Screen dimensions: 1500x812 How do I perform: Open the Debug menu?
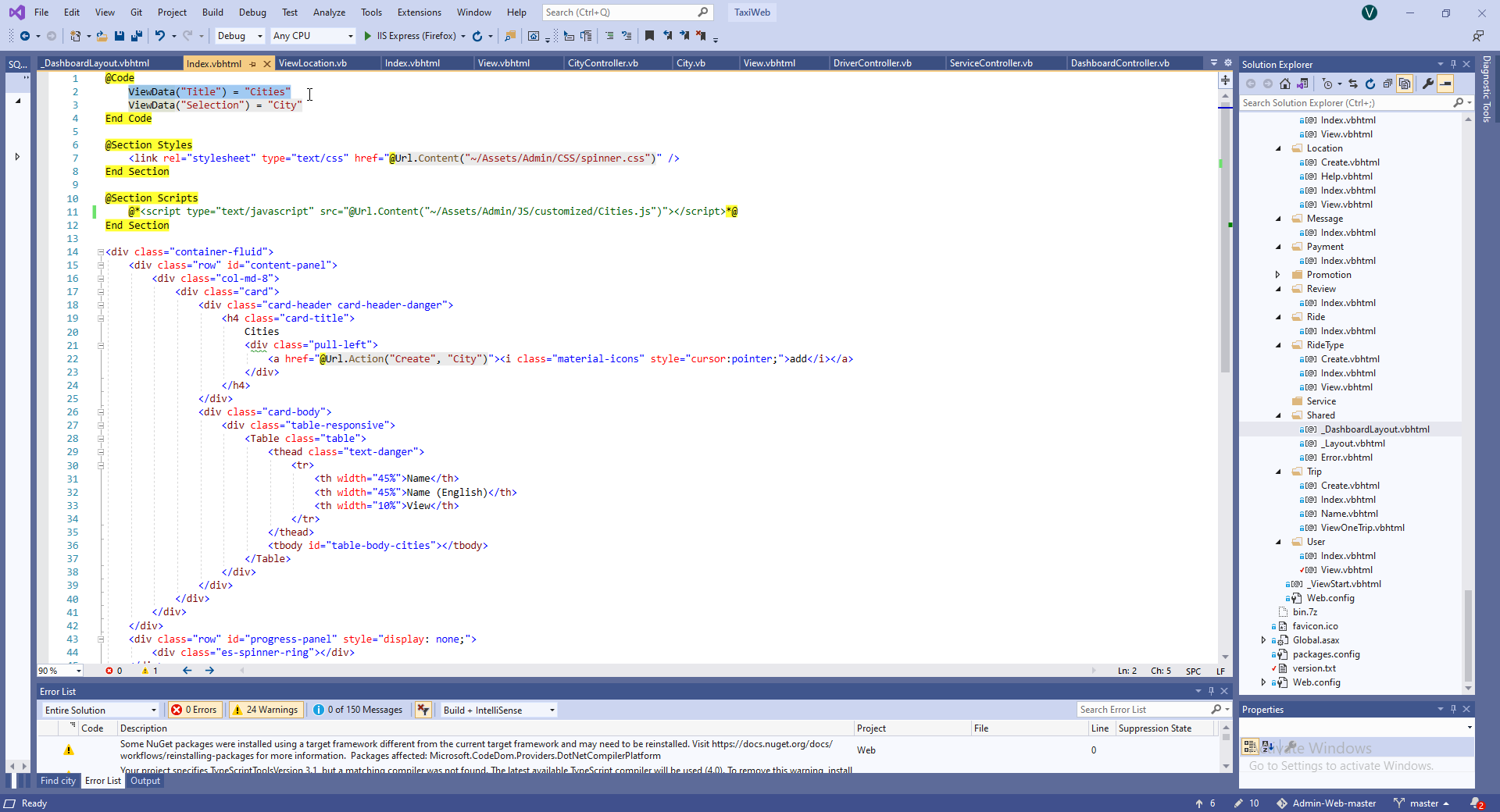252,12
